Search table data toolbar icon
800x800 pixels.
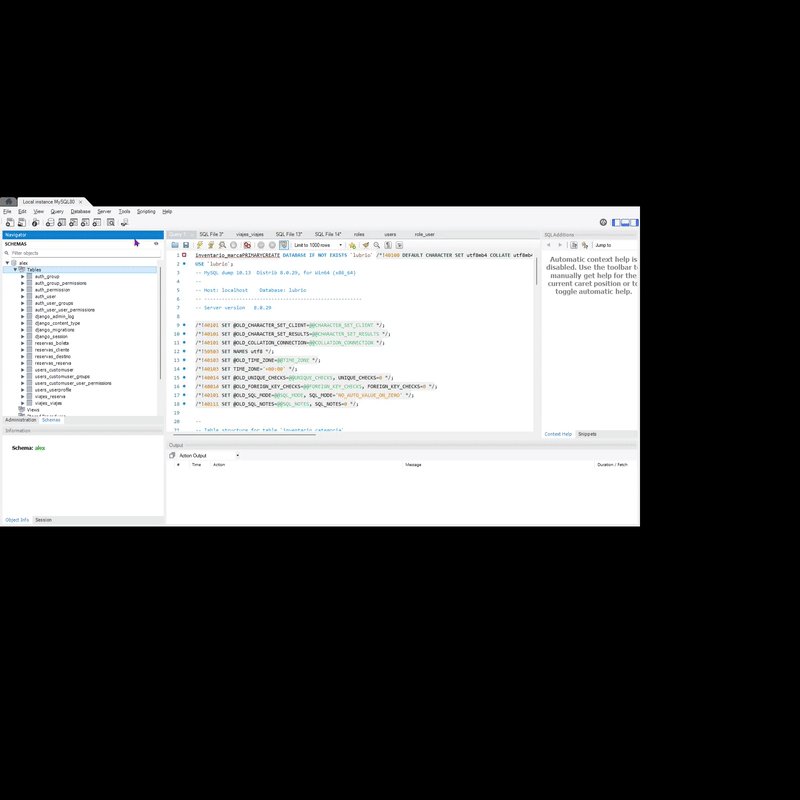[111, 222]
